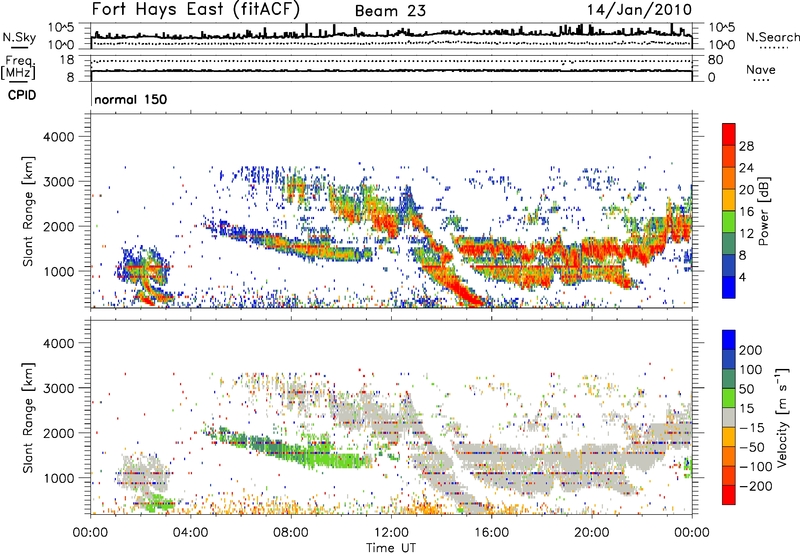Select the 'Beam 23' header text
Image resolution: width=800 pixels, height=554 pixels.
coord(390,11)
